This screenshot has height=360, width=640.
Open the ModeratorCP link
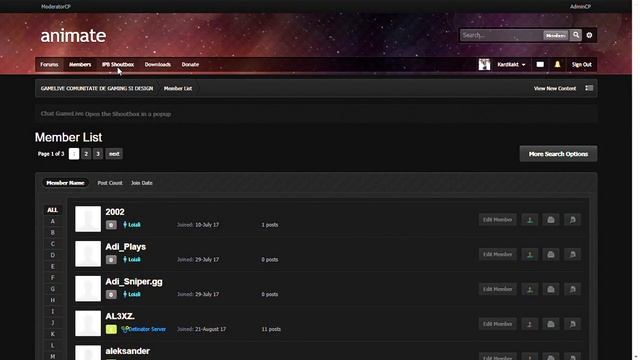click(x=56, y=7)
